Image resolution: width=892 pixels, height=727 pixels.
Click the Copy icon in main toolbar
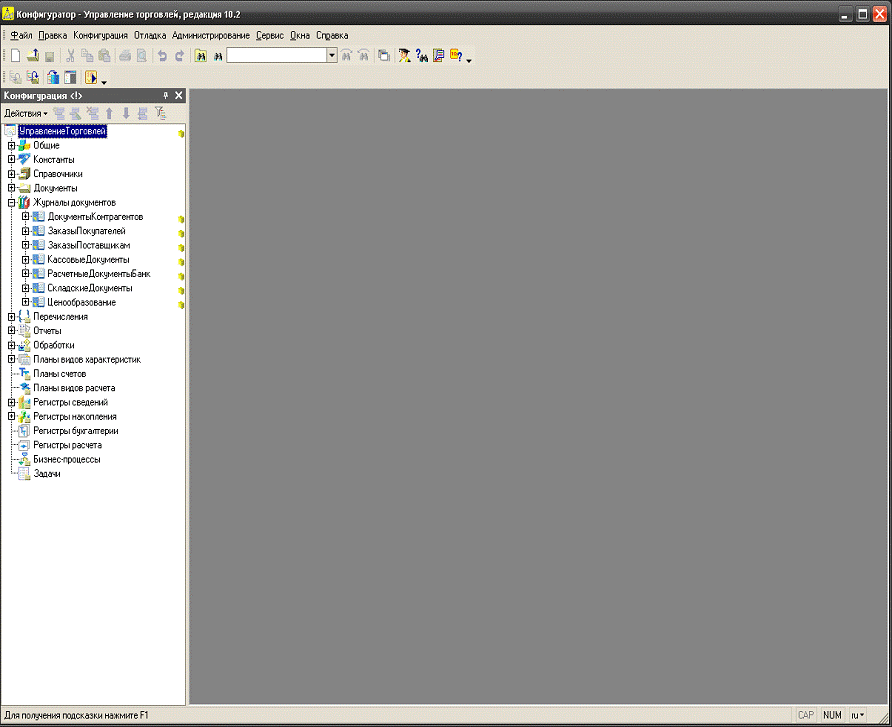[x=87, y=55]
